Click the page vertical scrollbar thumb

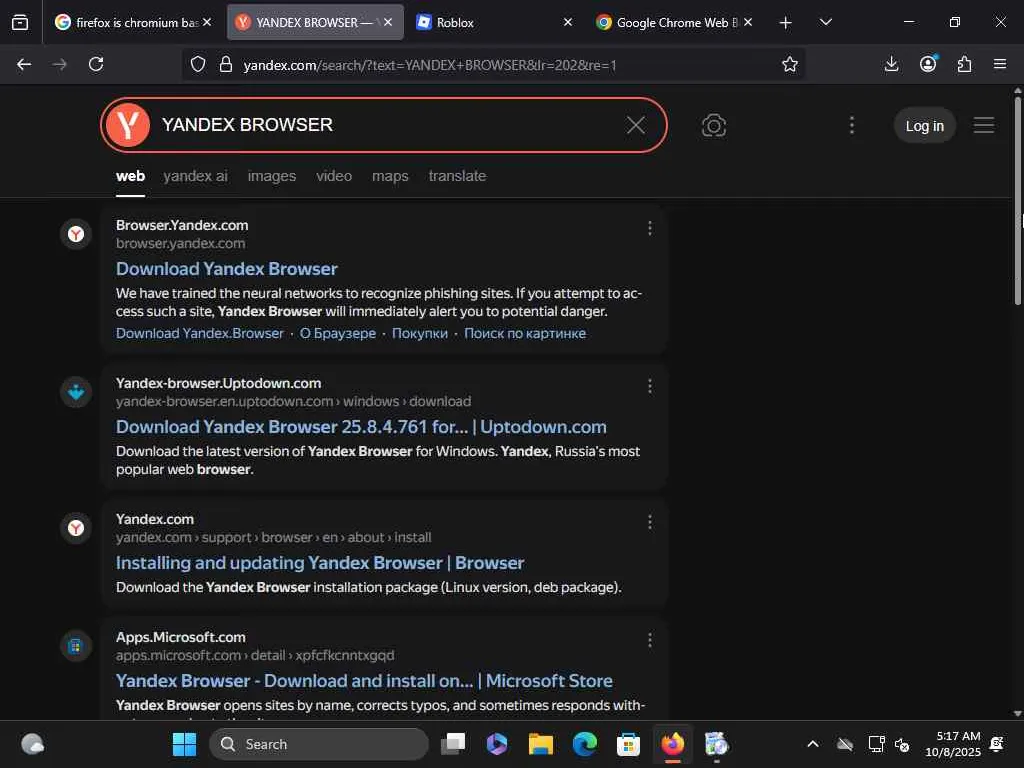click(1017, 199)
